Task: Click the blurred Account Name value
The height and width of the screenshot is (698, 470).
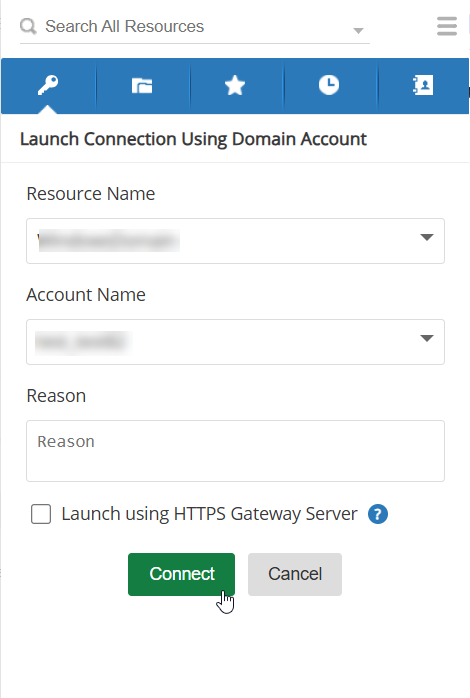Action: pyautogui.click(x=83, y=342)
